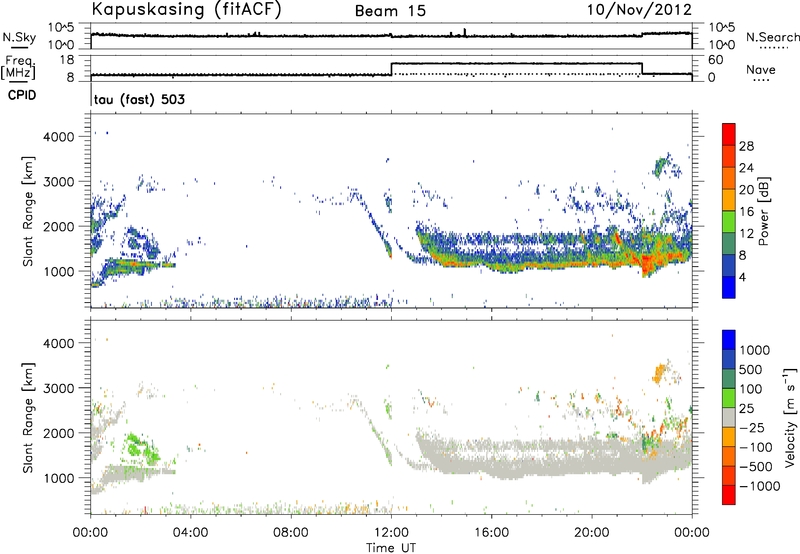800x554 pixels.
Task: Click the '12:00' time tick label
Action: (x=391, y=533)
